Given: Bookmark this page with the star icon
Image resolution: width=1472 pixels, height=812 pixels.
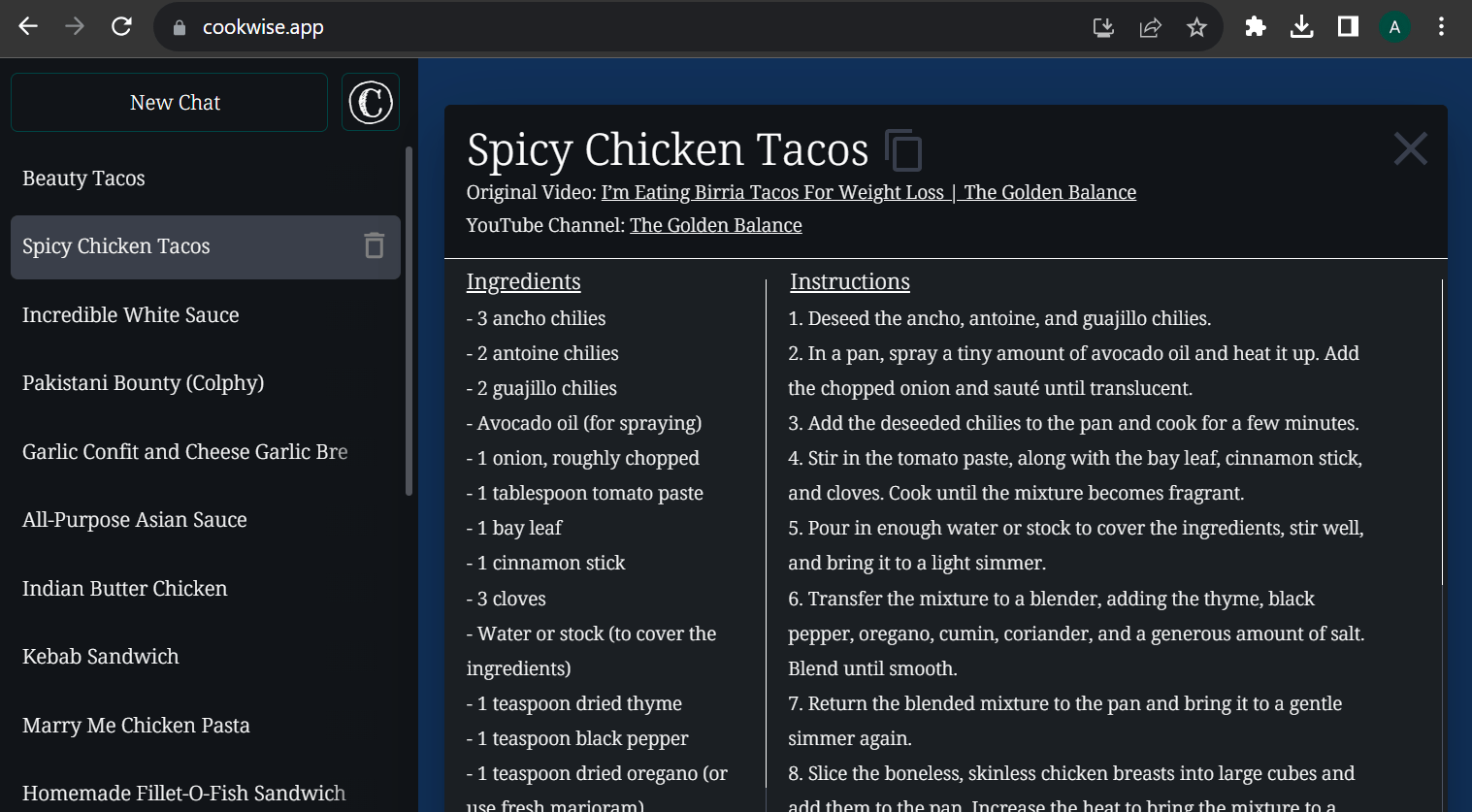Looking at the screenshot, I should pos(1196,27).
